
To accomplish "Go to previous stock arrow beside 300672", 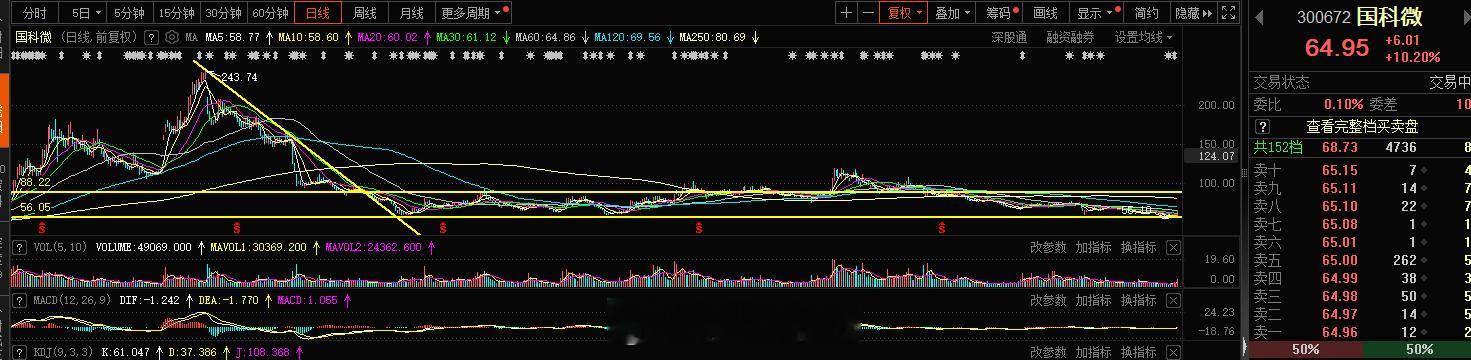I will pyautogui.click(x=1258, y=17).
